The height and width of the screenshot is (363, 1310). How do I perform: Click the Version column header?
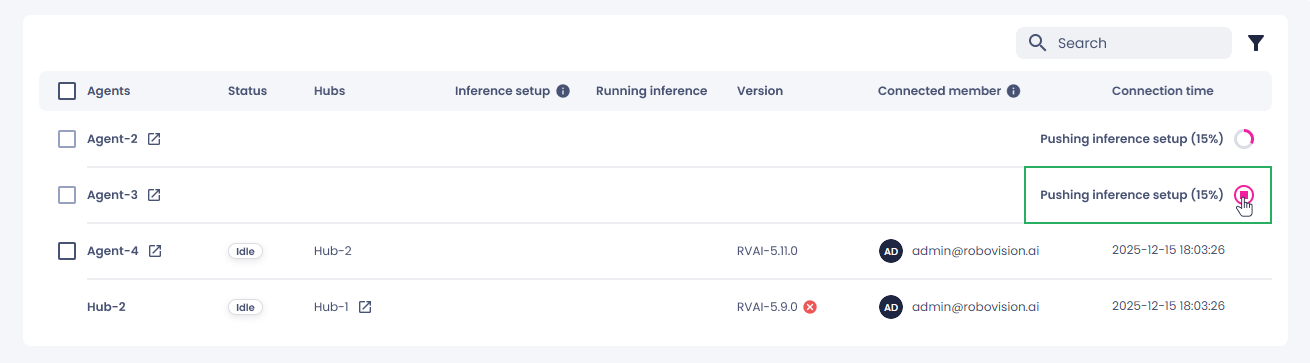pos(760,91)
